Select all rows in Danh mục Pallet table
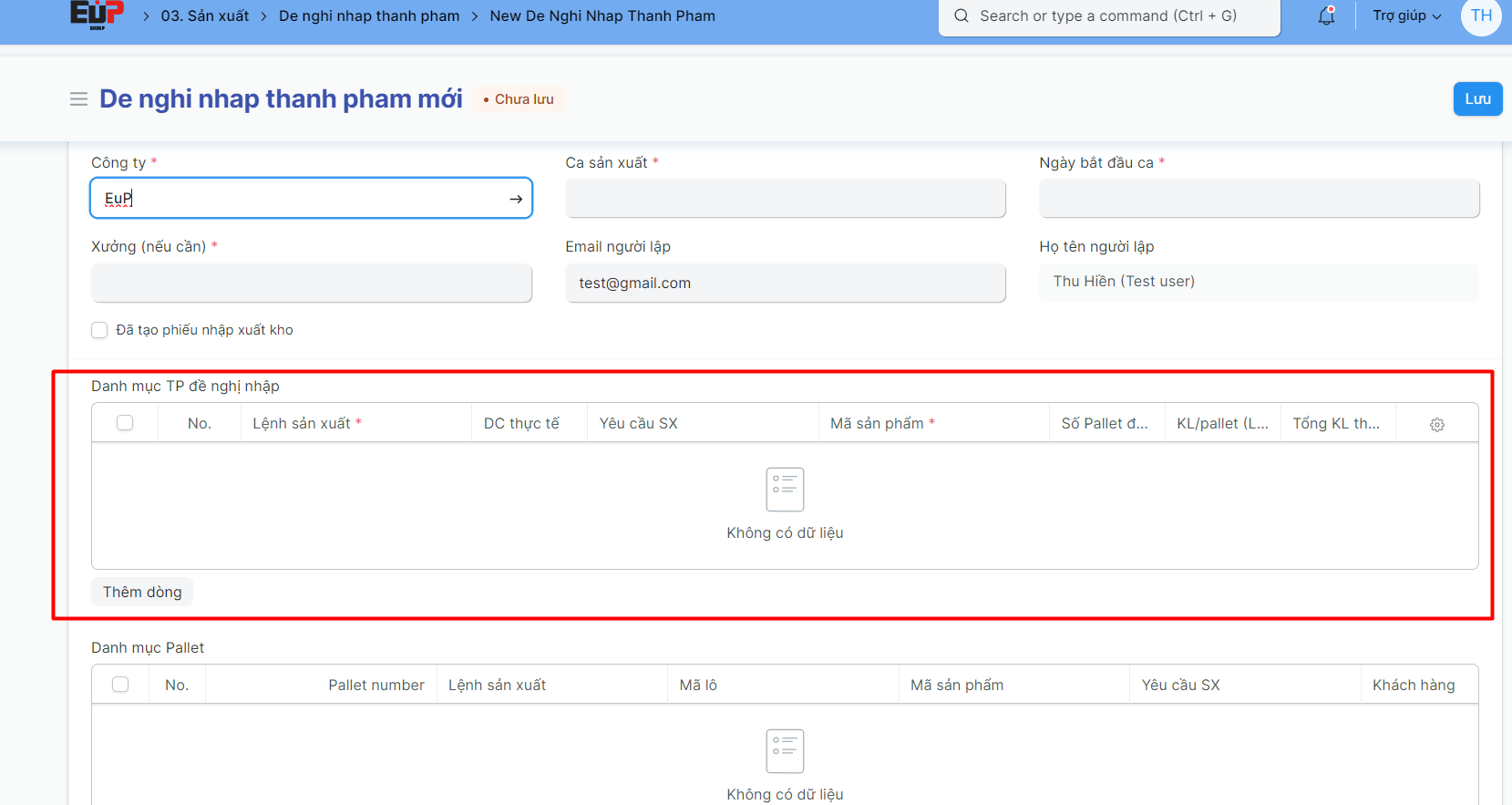This screenshot has height=805, width=1512. coord(120,685)
